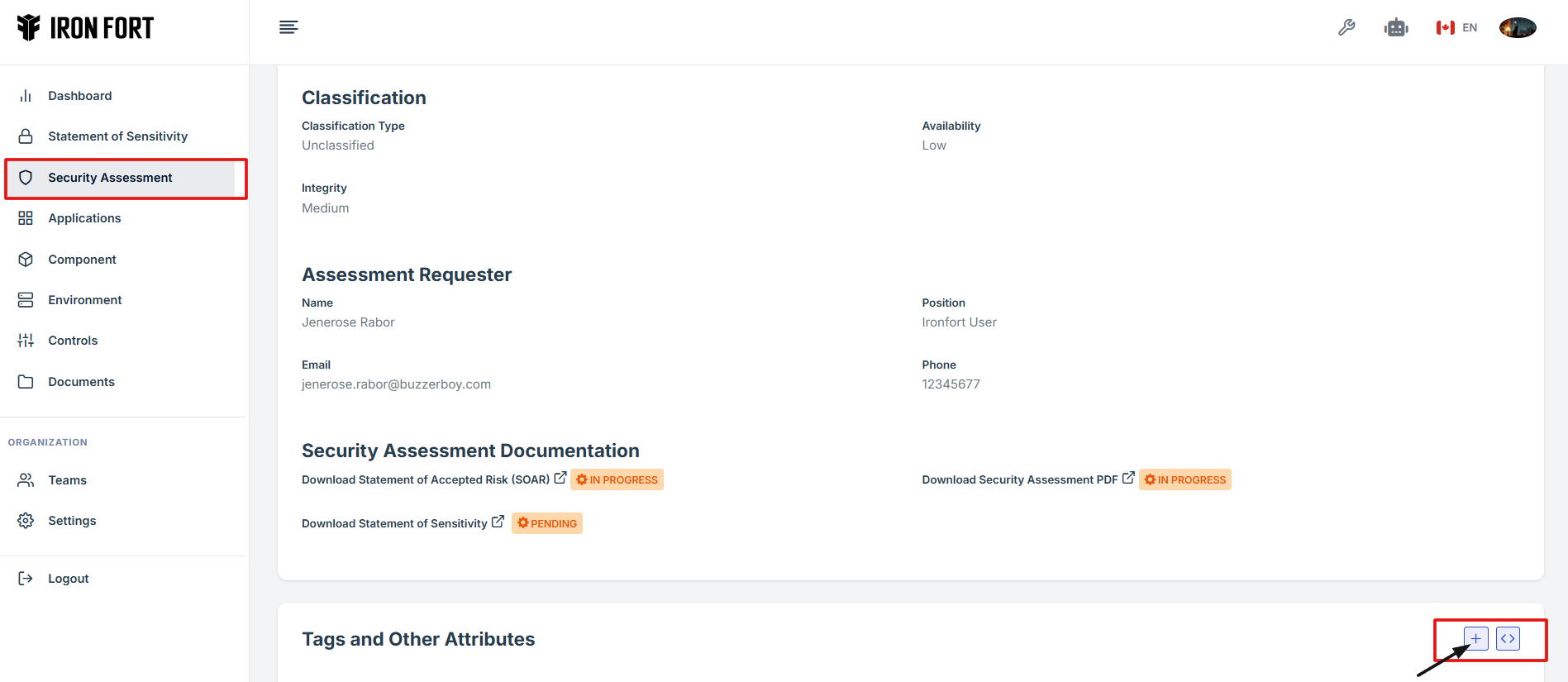Toggle the sidebar hamburger menu icon
The height and width of the screenshot is (682, 1568).
tap(288, 27)
